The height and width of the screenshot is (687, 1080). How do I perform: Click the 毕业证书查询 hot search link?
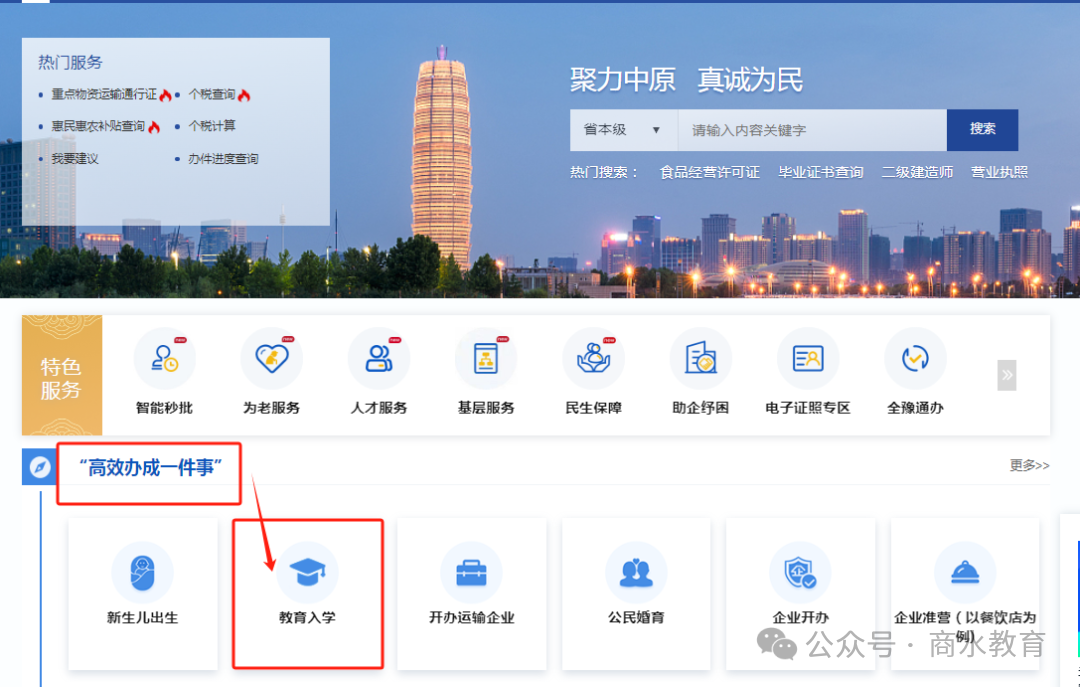820,171
